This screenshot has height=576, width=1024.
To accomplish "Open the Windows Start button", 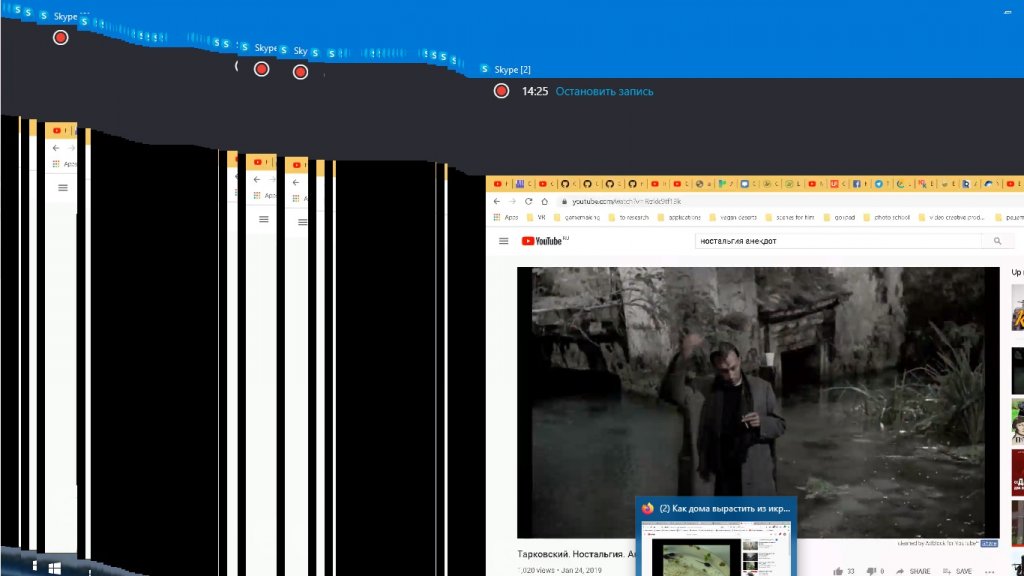I will (x=55, y=568).
